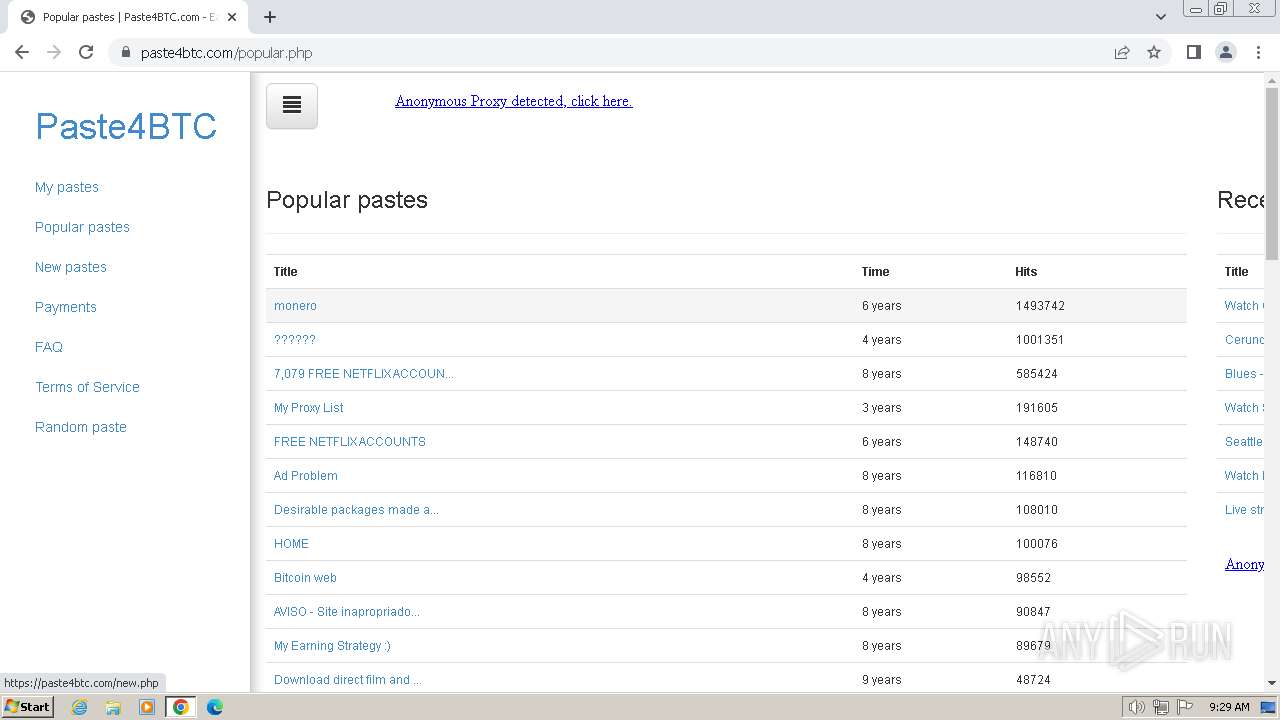Image resolution: width=1280 pixels, height=720 pixels.
Task: Click the scrollbar down arrow
Action: (1272, 684)
